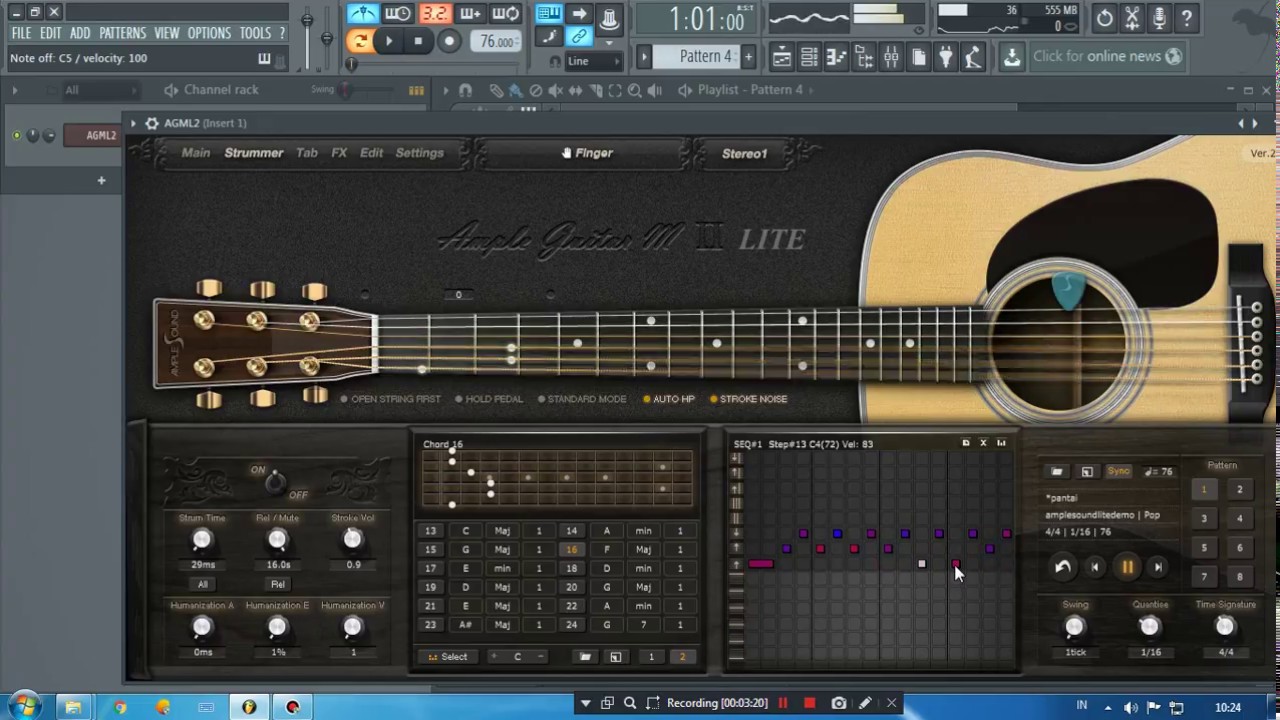This screenshot has height=720, width=1280.
Task: Open the FX tab of the guitar plugin
Action: pos(339,153)
